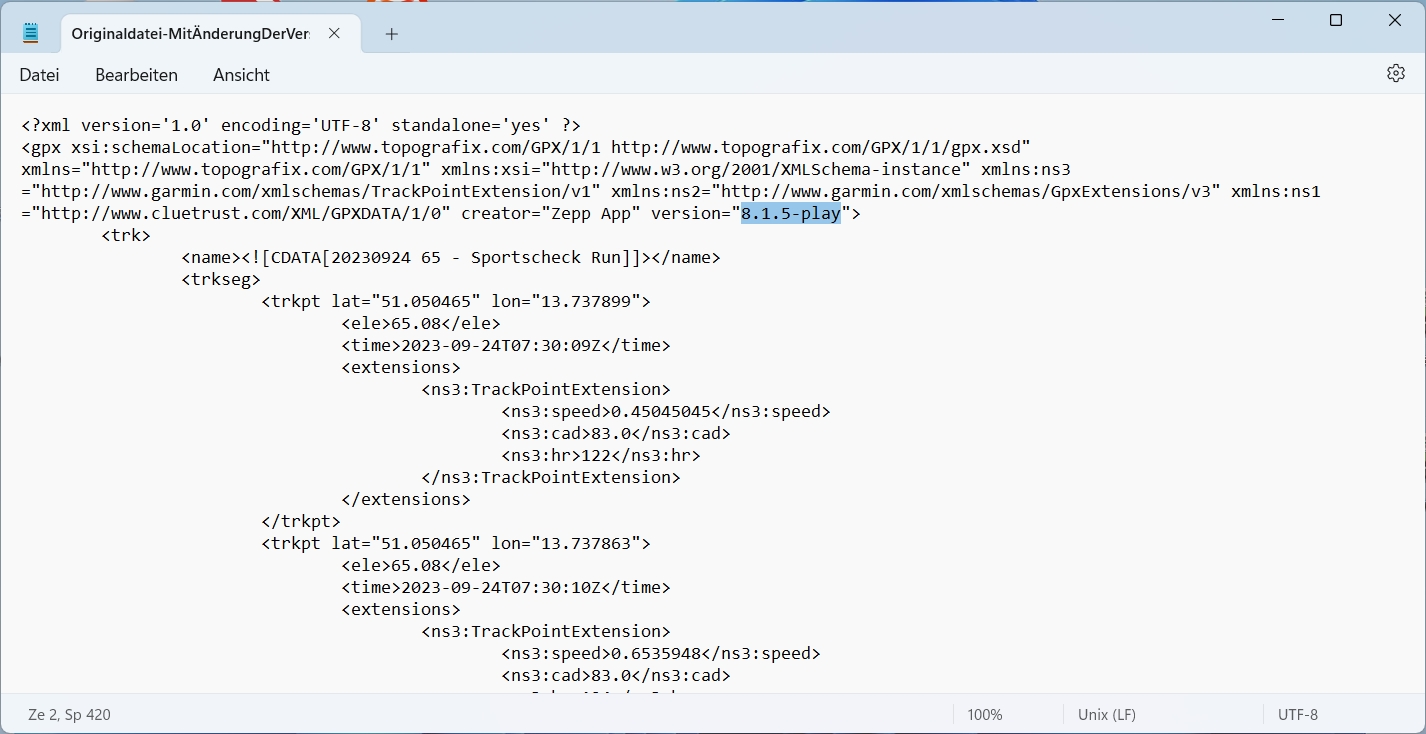Place cursor on the ns3:hr 122 line
Screen dimensions: 1426x734
click(x=600, y=456)
